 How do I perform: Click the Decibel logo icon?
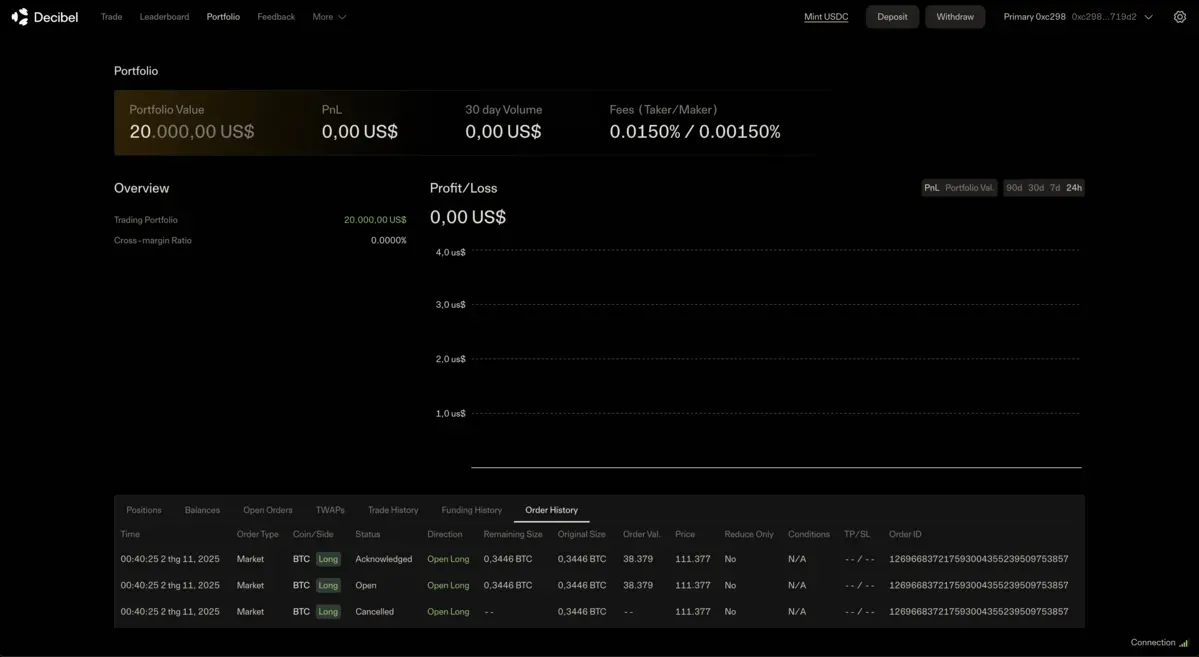pos(20,17)
